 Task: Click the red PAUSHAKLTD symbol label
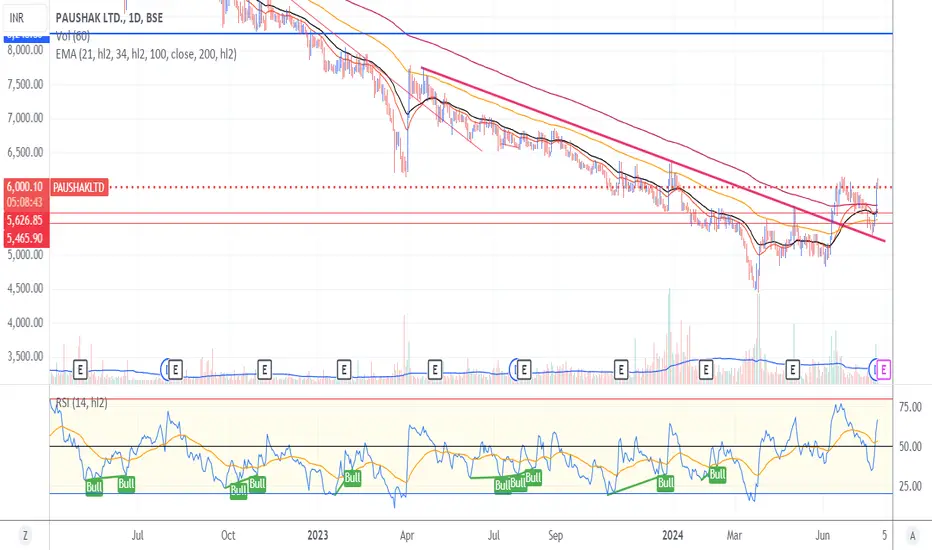(78, 187)
